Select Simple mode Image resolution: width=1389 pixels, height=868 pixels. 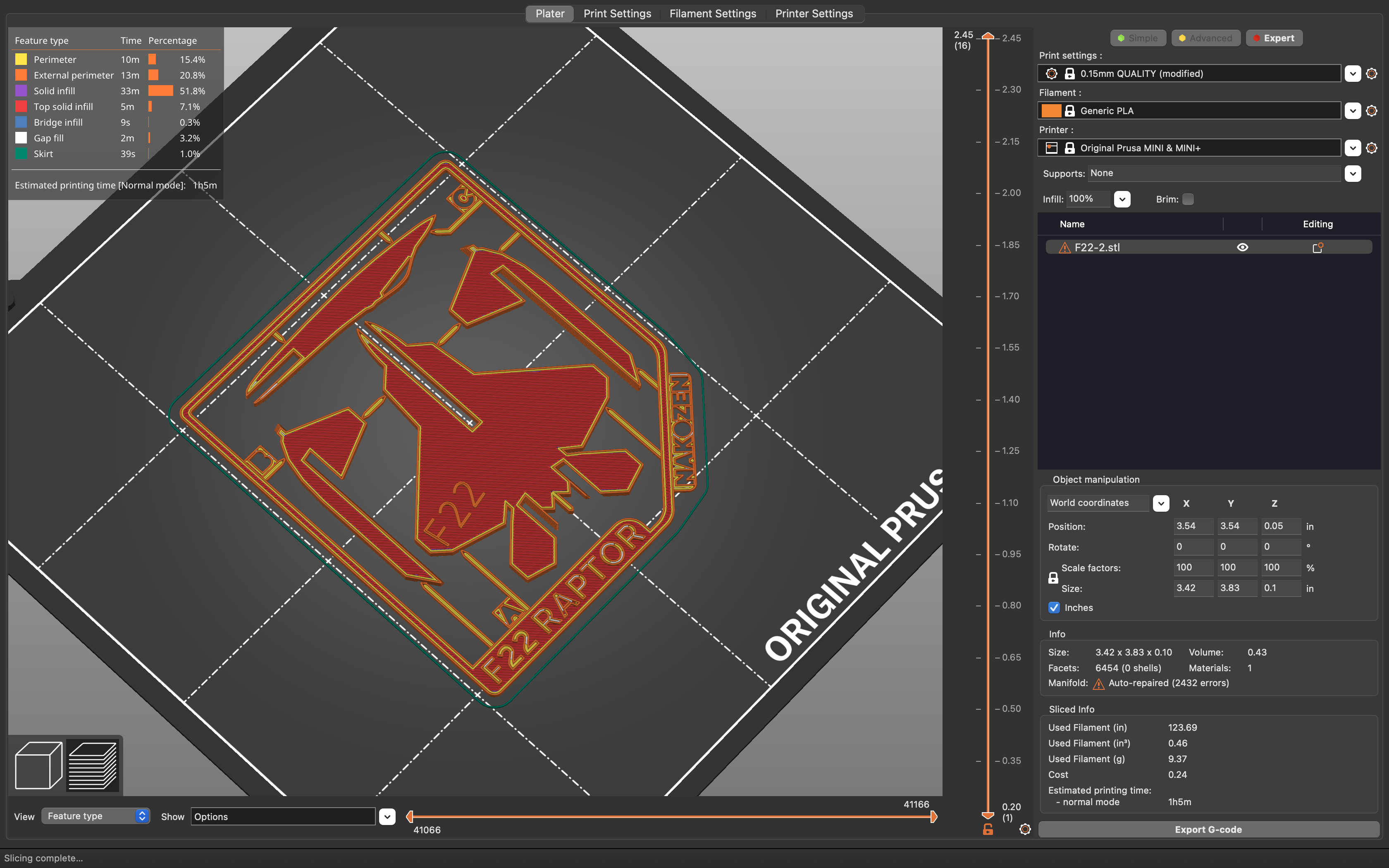1138,38
